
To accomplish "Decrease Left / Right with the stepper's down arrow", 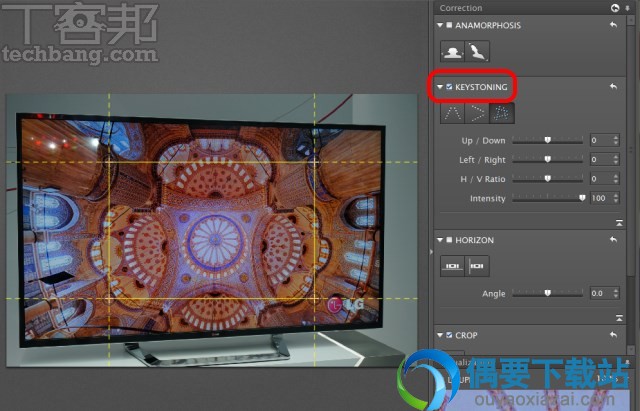I will point(616,163).
